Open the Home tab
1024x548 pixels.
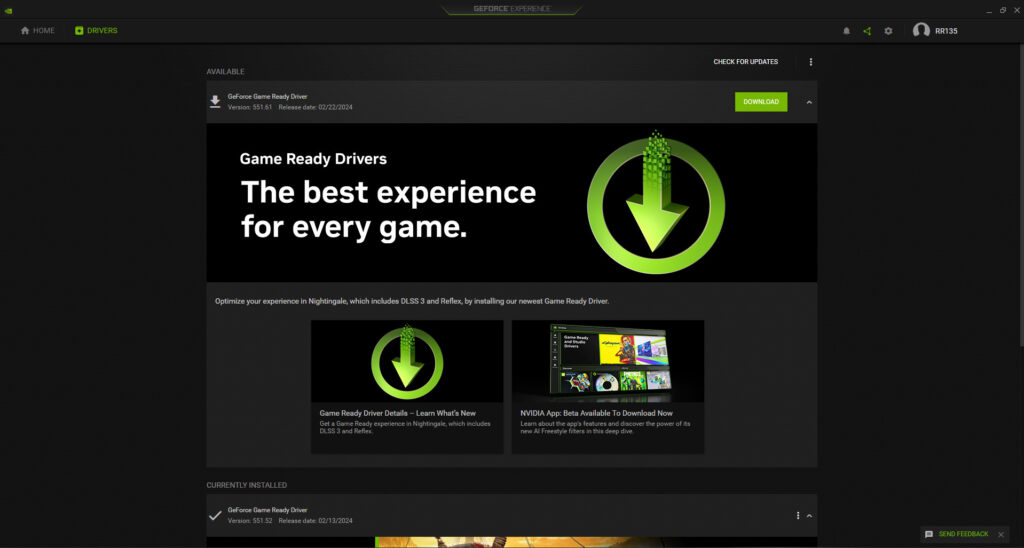tap(37, 31)
